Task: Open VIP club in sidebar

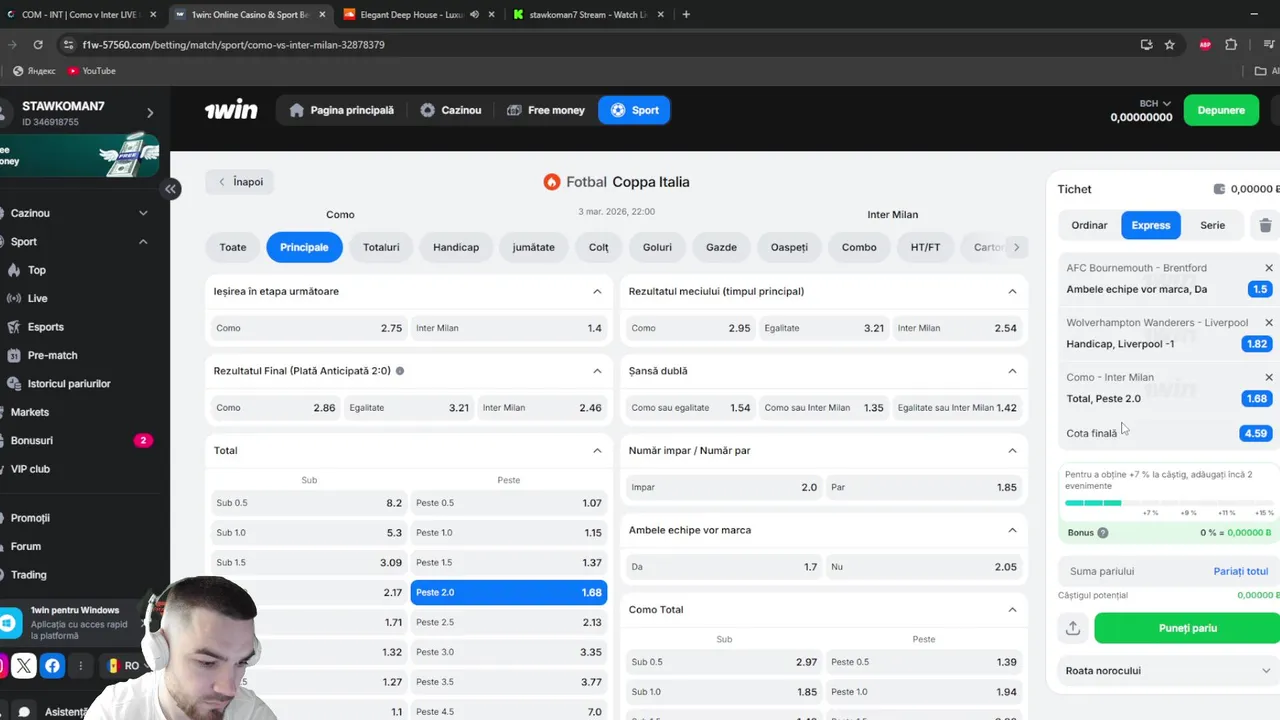Action: click(29, 469)
